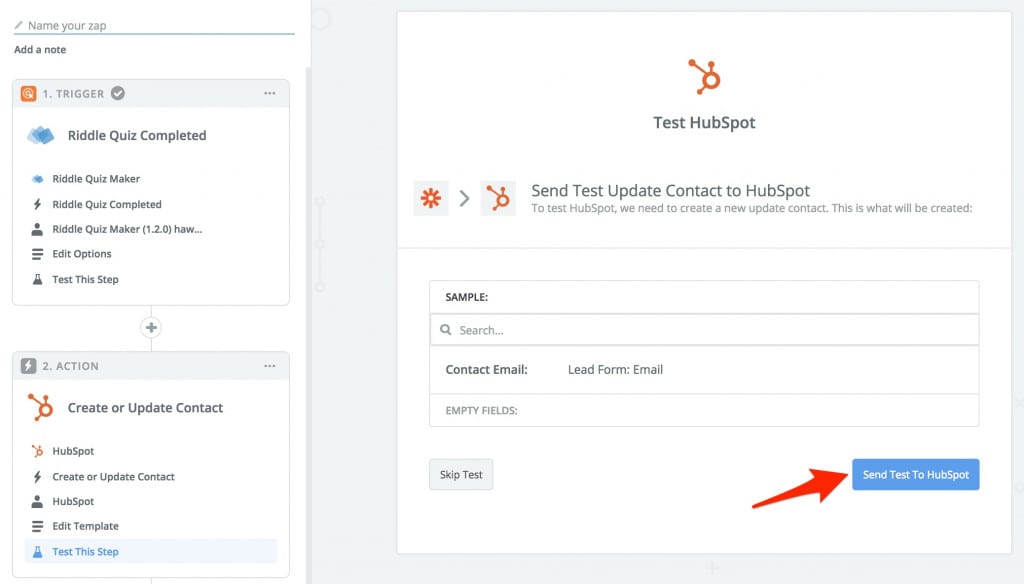Select the HubSpot account row with person icon
Image resolution: width=1024 pixels, height=584 pixels.
point(151,502)
